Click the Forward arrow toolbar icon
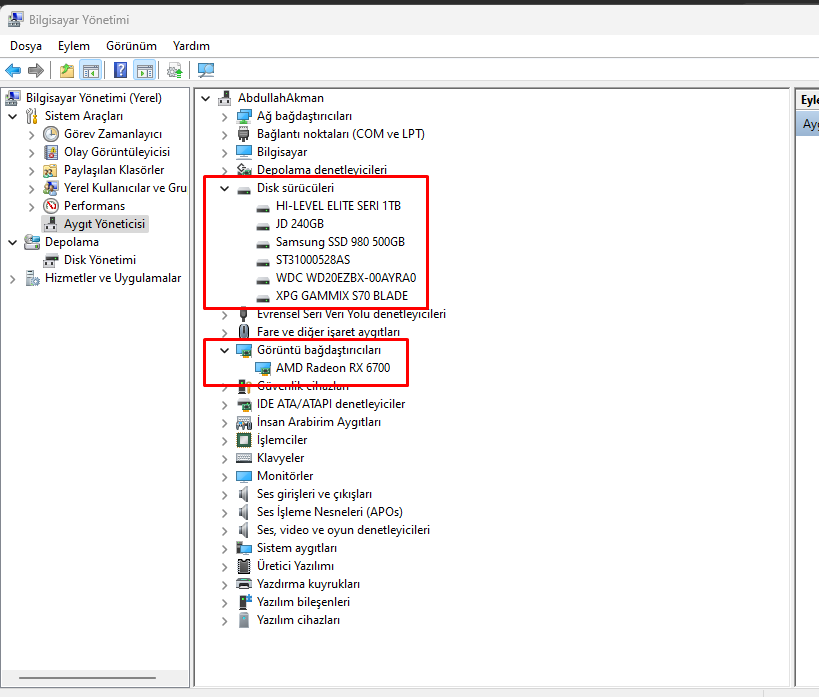 pos(36,70)
